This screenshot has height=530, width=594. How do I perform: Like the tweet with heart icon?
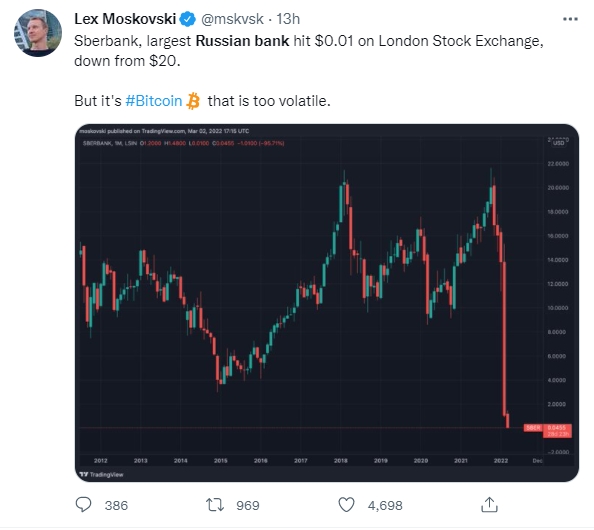click(x=346, y=505)
